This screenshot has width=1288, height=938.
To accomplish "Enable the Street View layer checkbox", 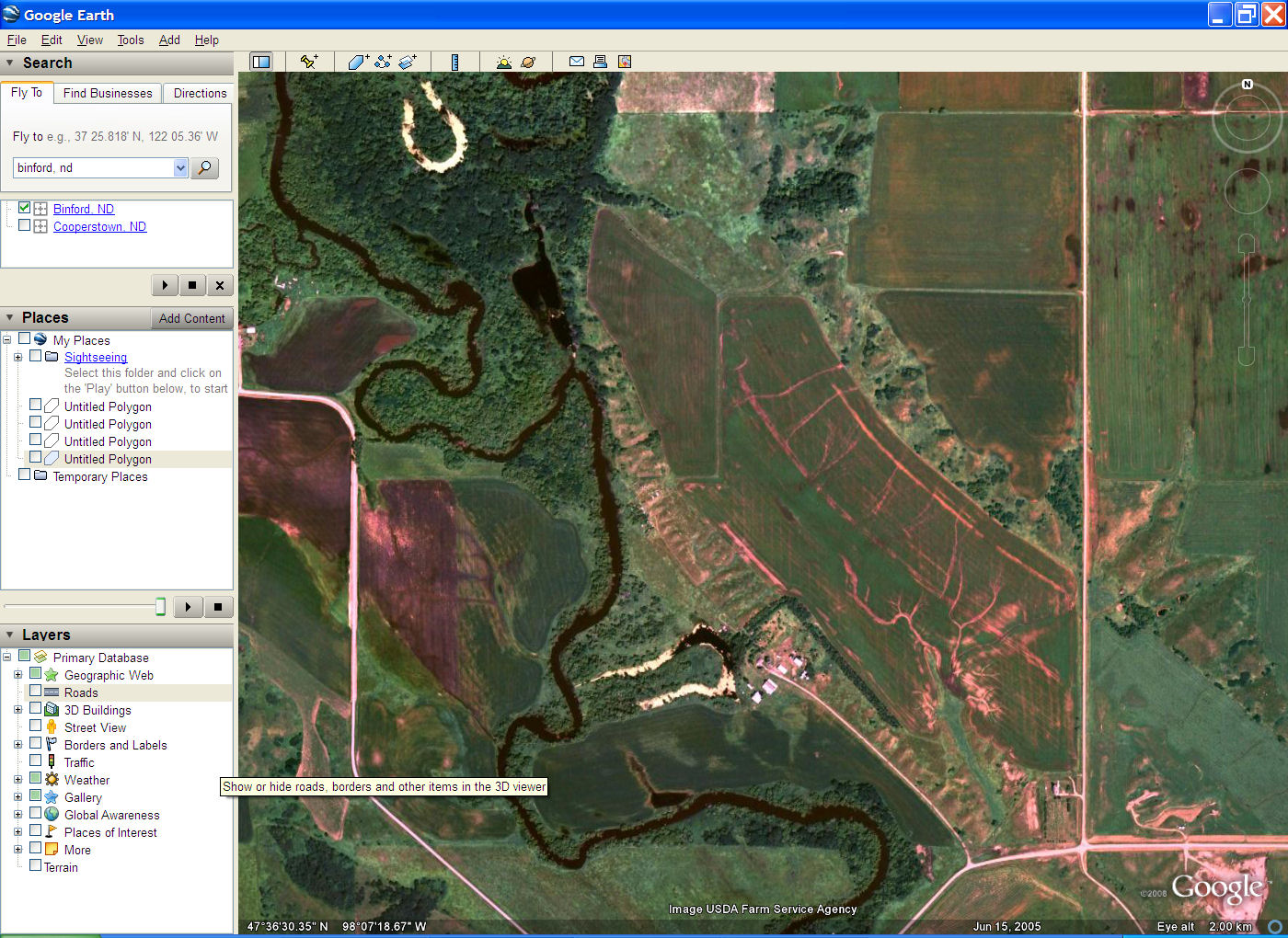I will pyautogui.click(x=35, y=726).
